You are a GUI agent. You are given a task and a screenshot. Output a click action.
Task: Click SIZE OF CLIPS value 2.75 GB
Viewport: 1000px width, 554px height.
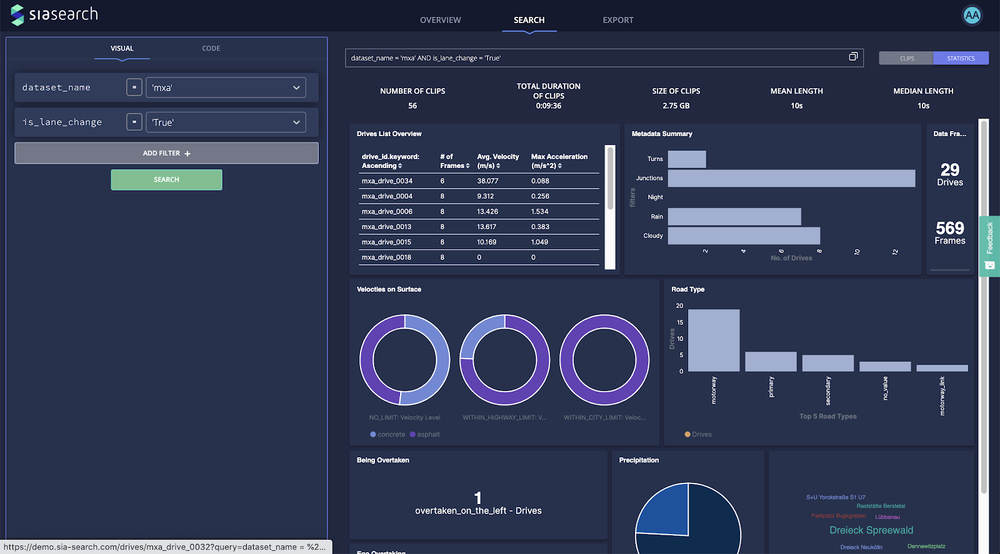coord(676,106)
